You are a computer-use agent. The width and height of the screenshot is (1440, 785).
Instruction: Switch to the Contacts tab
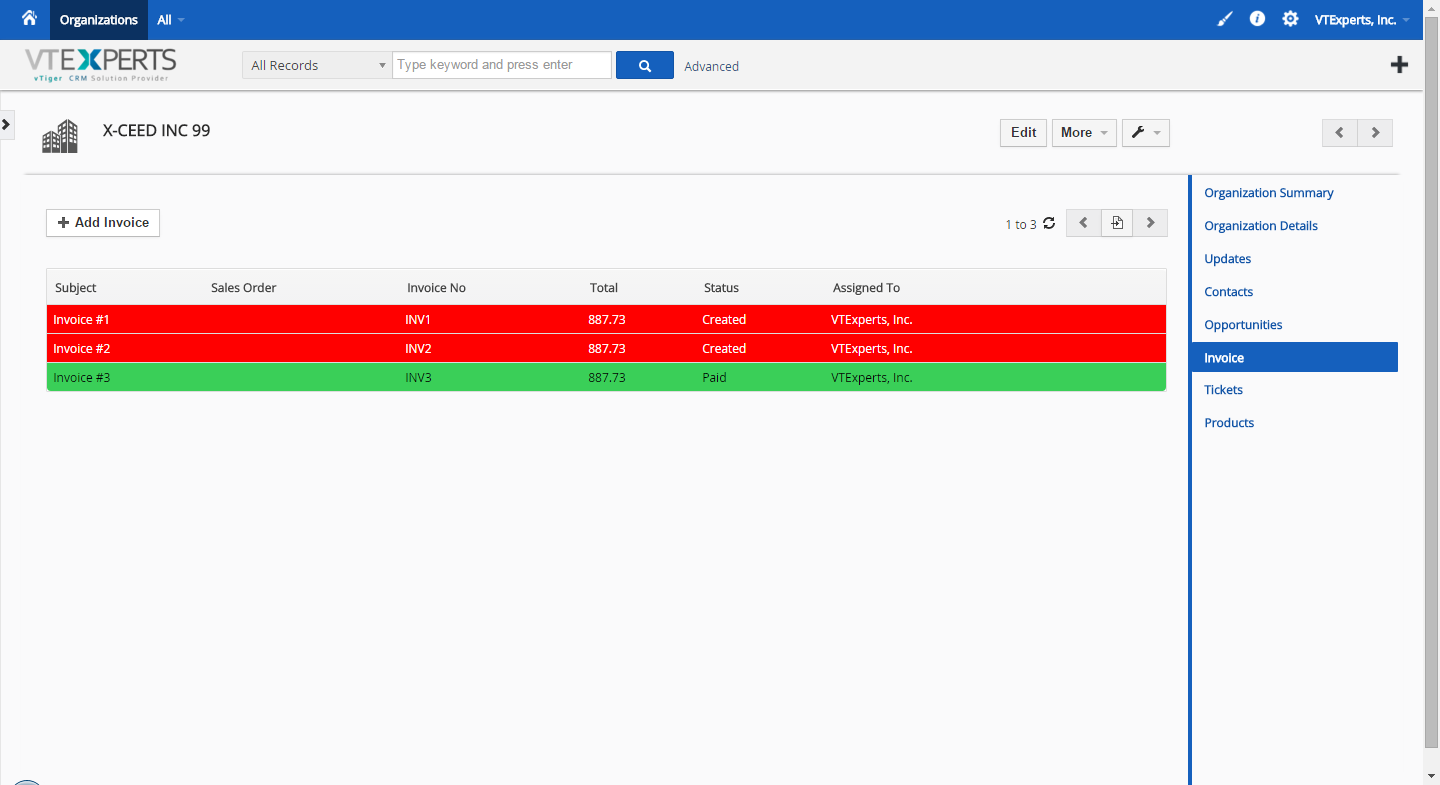click(1229, 292)
